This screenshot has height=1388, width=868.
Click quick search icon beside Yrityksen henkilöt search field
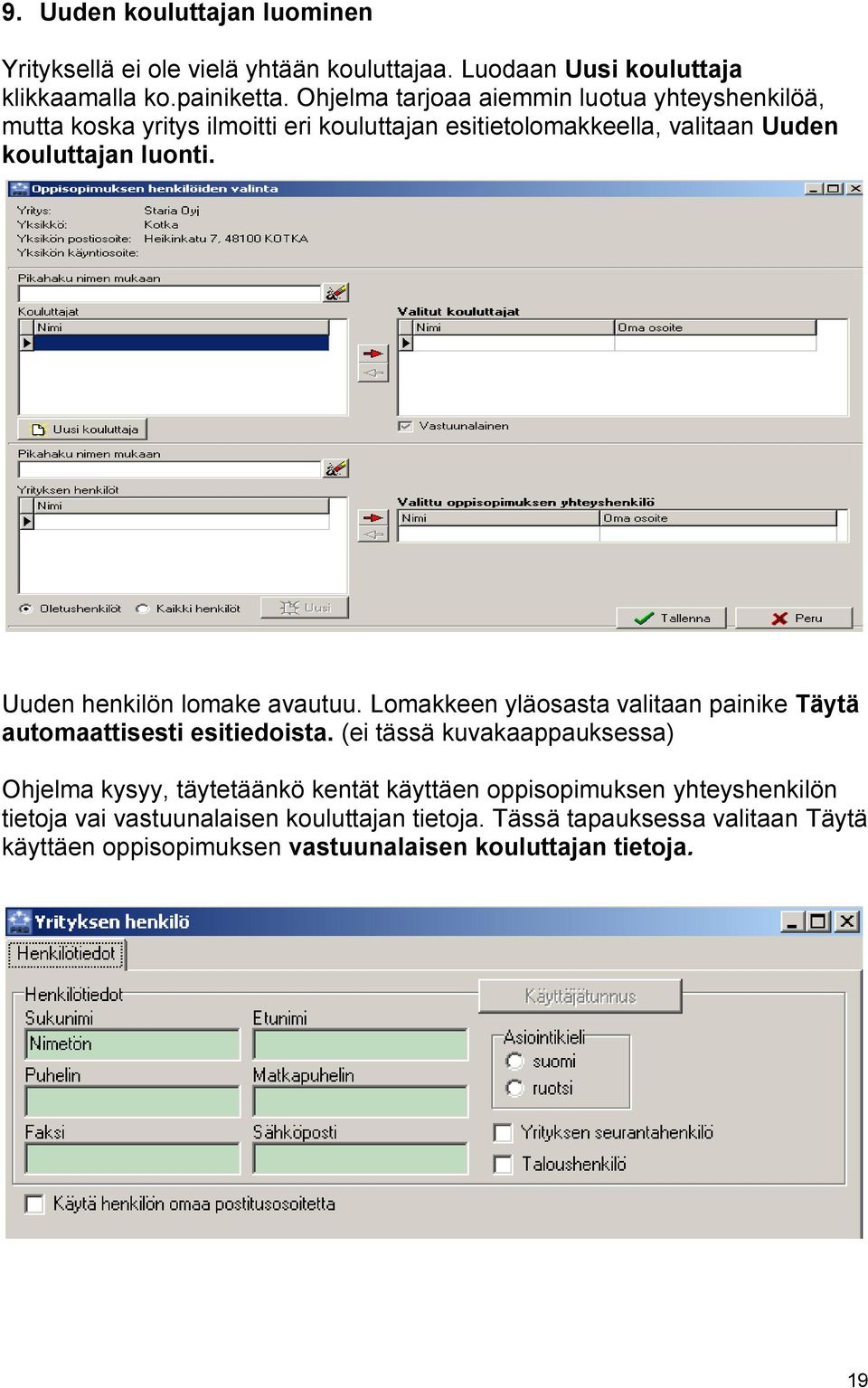[335, 468]
